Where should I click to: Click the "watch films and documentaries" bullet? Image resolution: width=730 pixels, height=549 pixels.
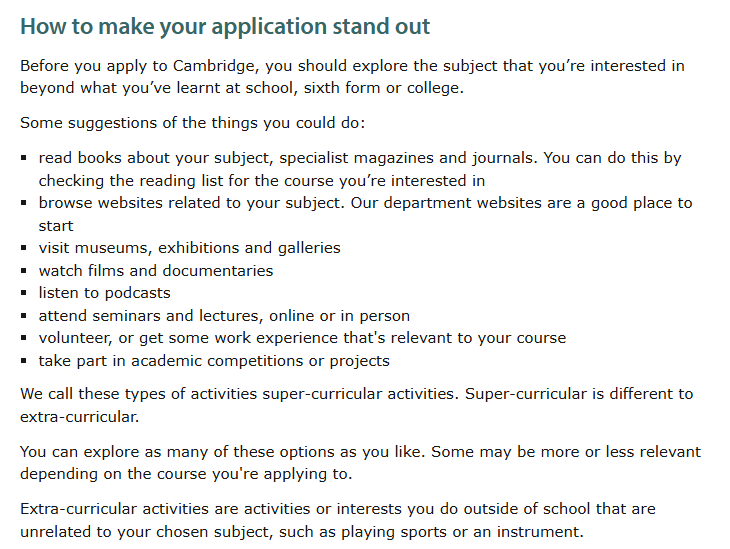click(x=155, y=270)
